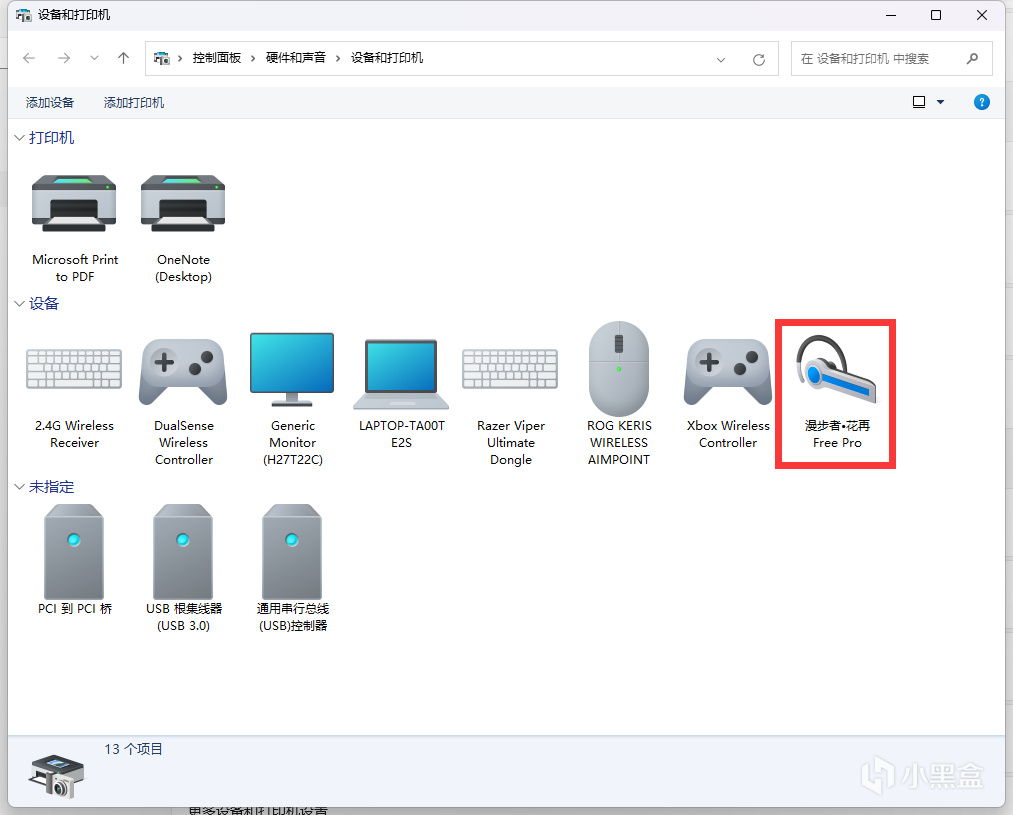
Task: Select the PCI 到 PCI 桥 device icon
Action: (x=74, y=552)
